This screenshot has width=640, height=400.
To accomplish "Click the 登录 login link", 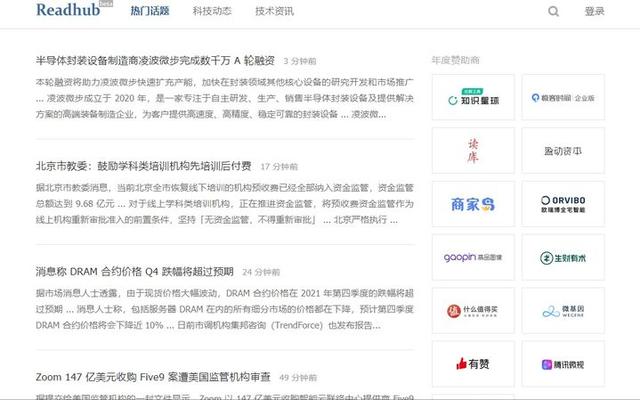I will click(594, 12).
